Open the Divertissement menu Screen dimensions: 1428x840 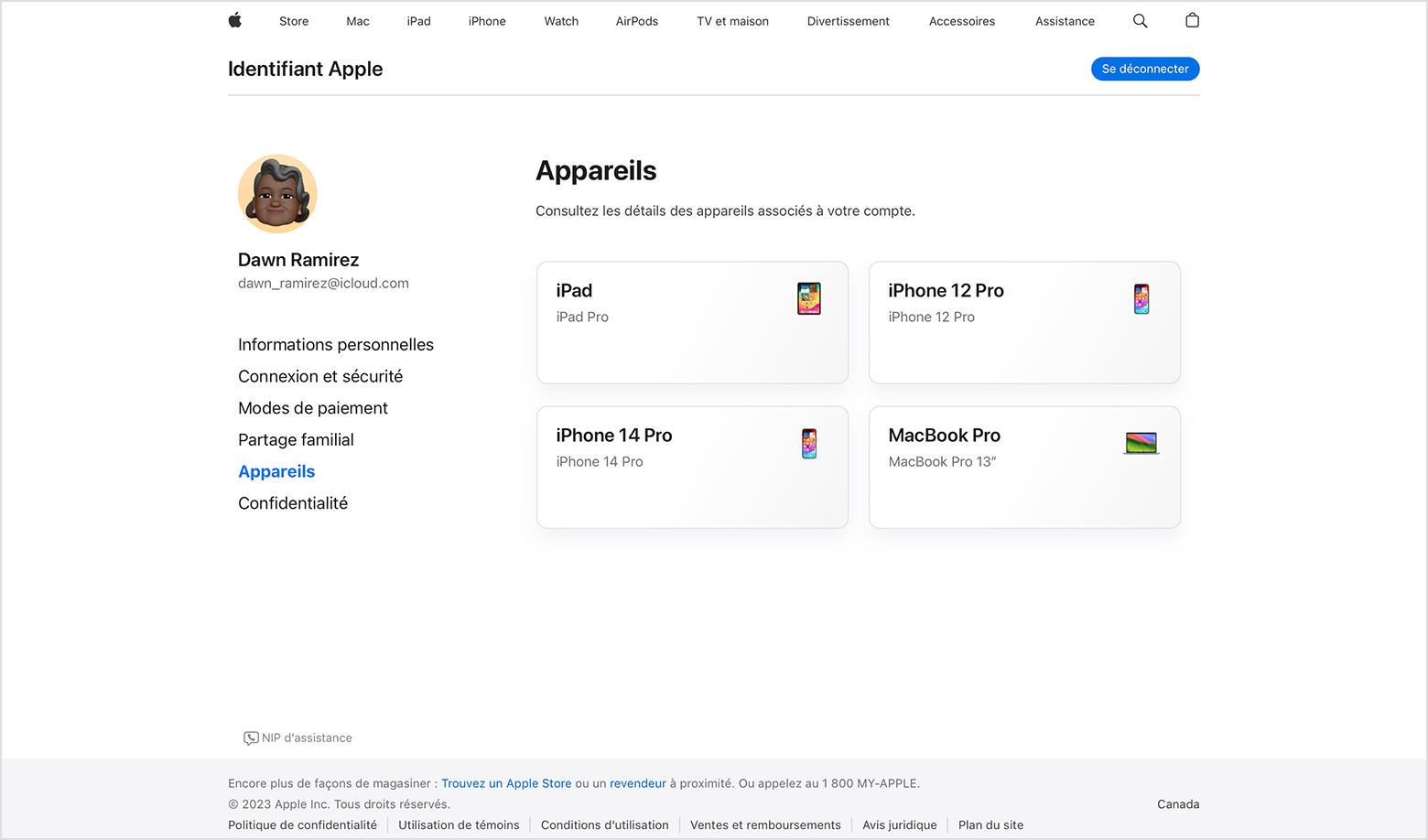tap(849, 21)
